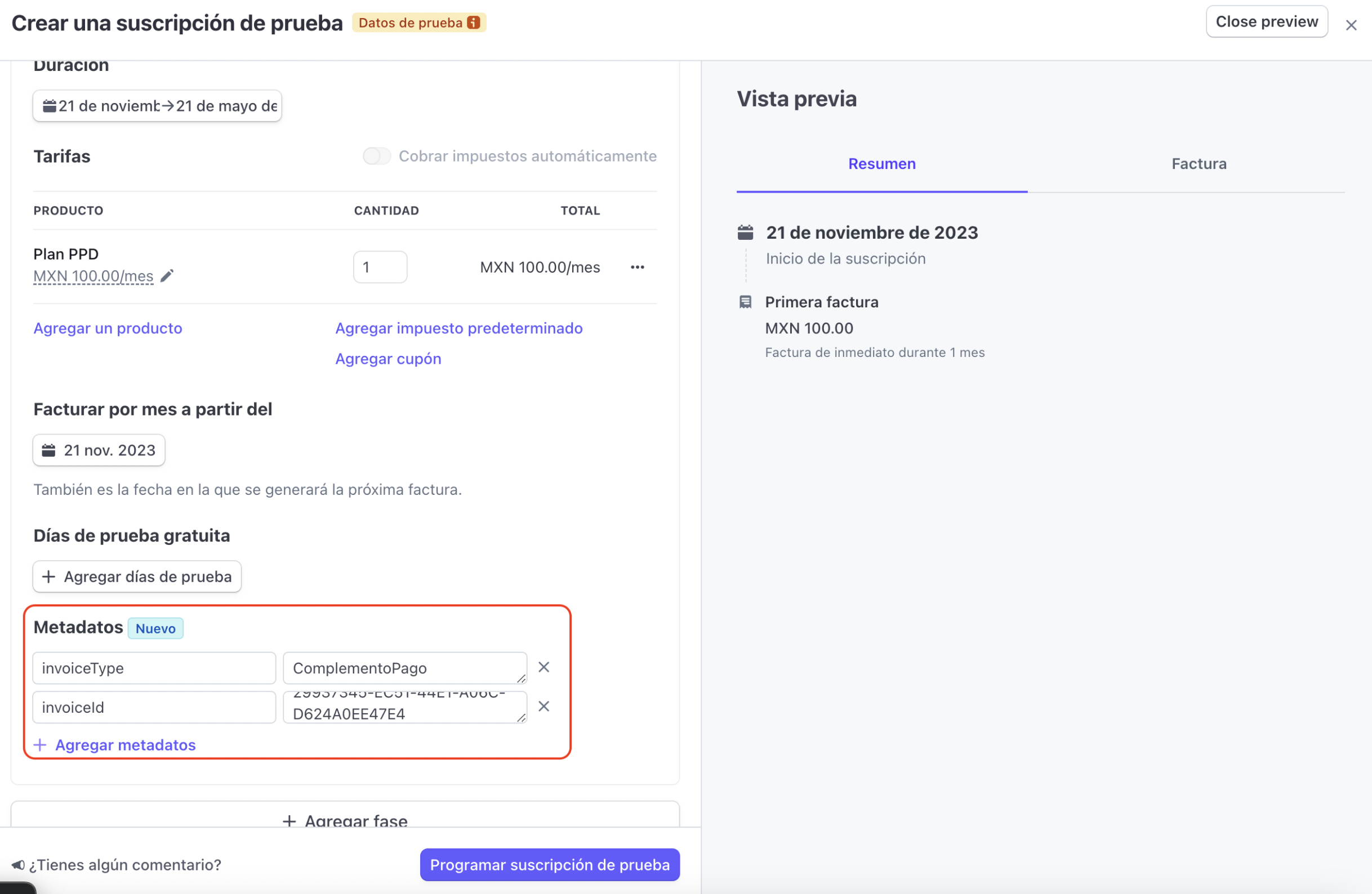Switch to the Resumen tab

(882, 164)
